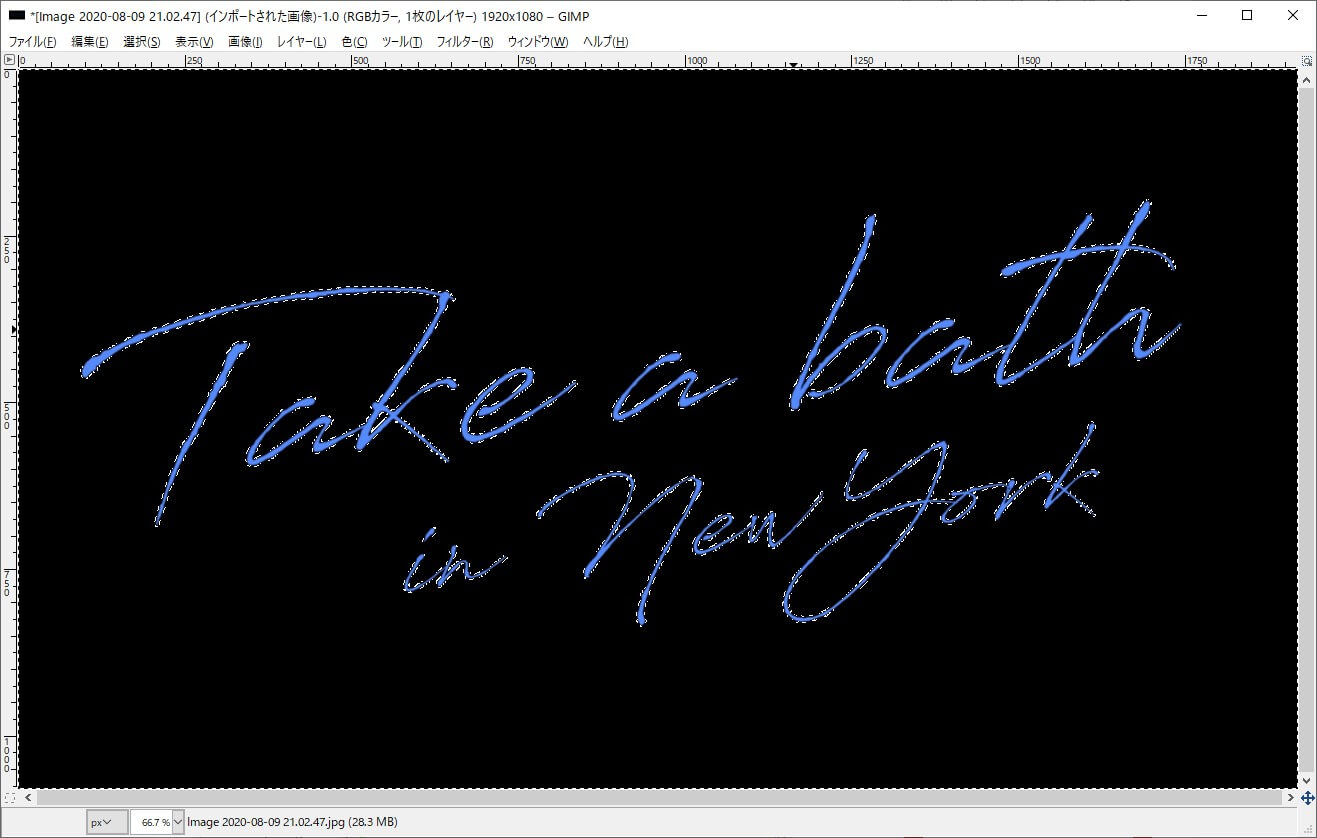The image size is (1317, 838).
Task: Click the navigation cross icon bottom right
Action: click(1307, 798)
